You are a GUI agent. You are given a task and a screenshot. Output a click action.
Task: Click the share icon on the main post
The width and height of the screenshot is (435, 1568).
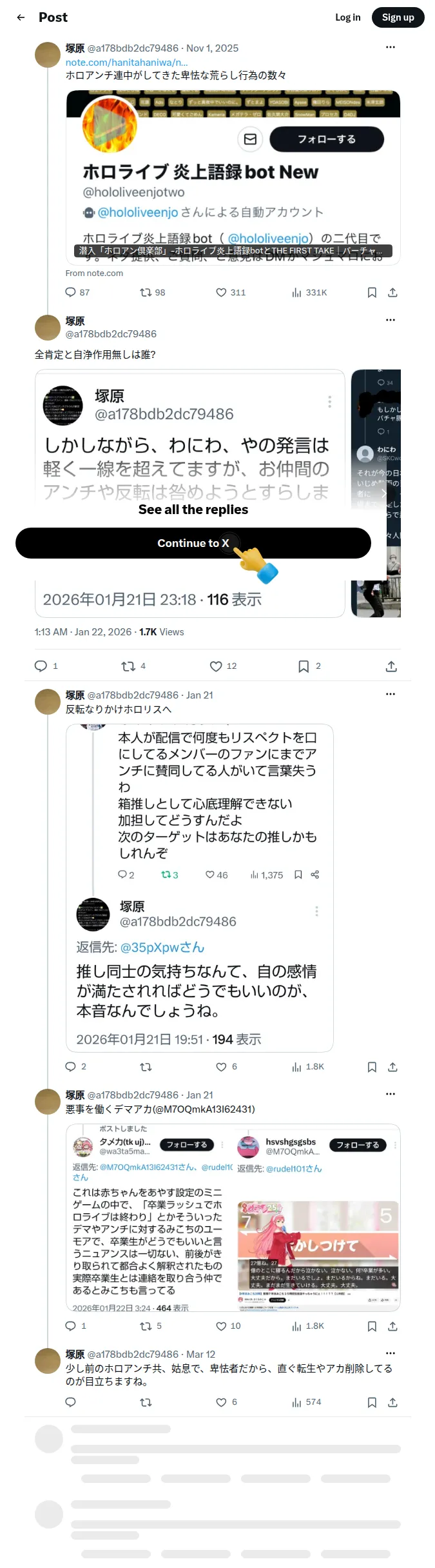[391, 666]
